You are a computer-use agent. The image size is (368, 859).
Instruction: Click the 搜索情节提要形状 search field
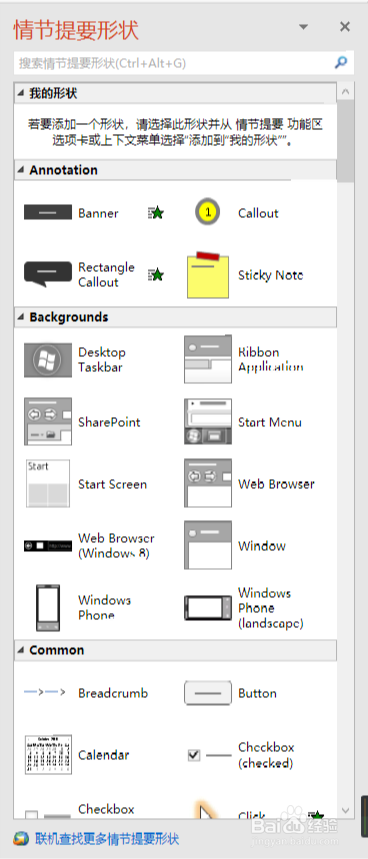click(174, 64)
